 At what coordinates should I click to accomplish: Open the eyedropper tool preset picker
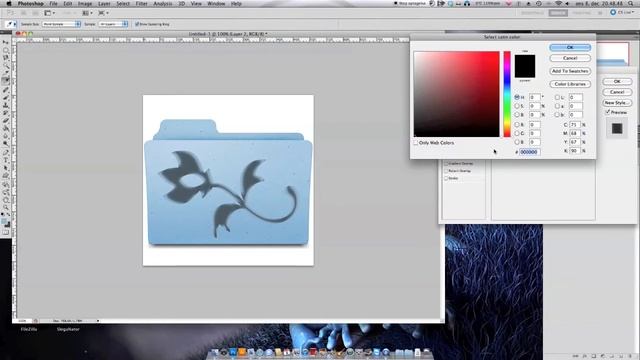click(11, 24)
